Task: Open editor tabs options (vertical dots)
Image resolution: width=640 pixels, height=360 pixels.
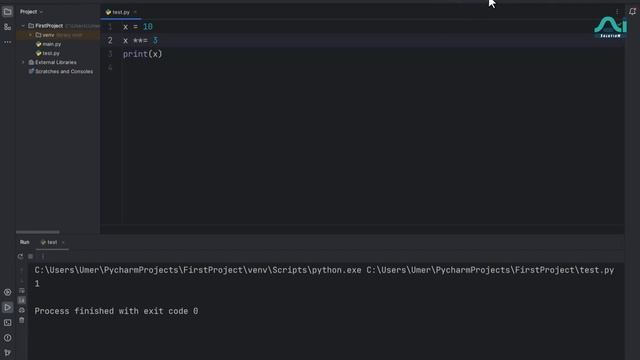Action: [617, 12]
